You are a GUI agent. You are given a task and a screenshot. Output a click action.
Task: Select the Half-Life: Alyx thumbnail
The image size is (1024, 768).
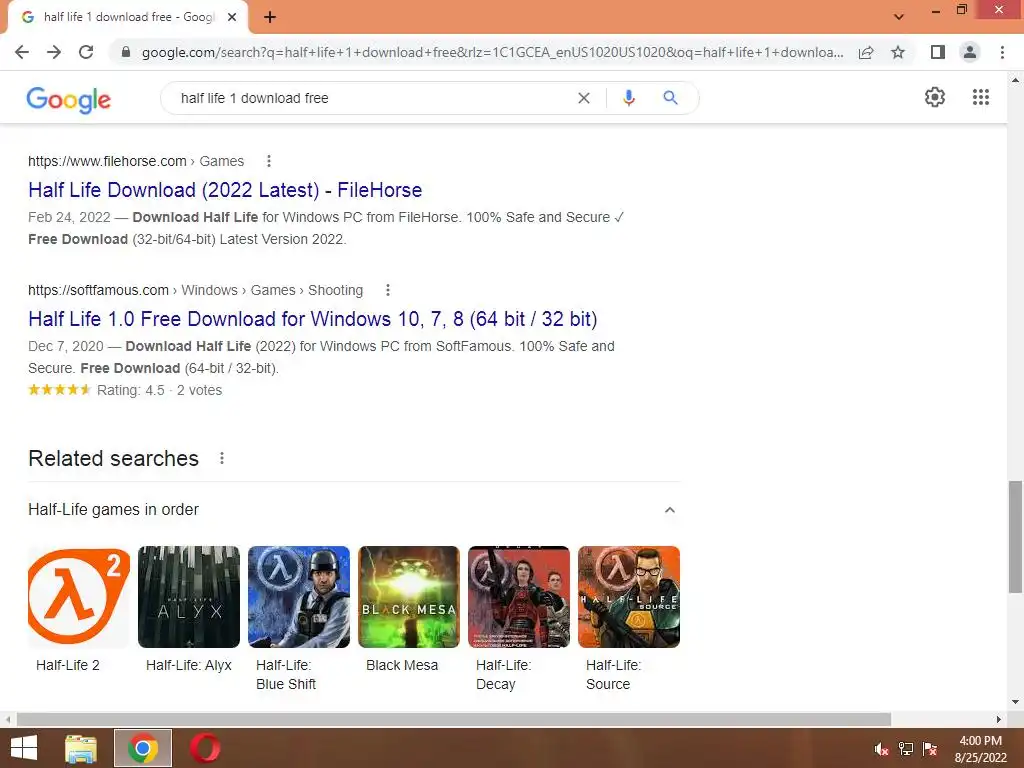[x=189, y=597]
